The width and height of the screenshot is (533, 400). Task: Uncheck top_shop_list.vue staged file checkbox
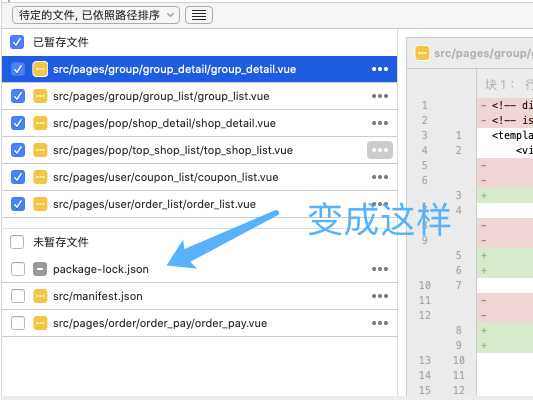pyautogui.click(x=18, y=150)
